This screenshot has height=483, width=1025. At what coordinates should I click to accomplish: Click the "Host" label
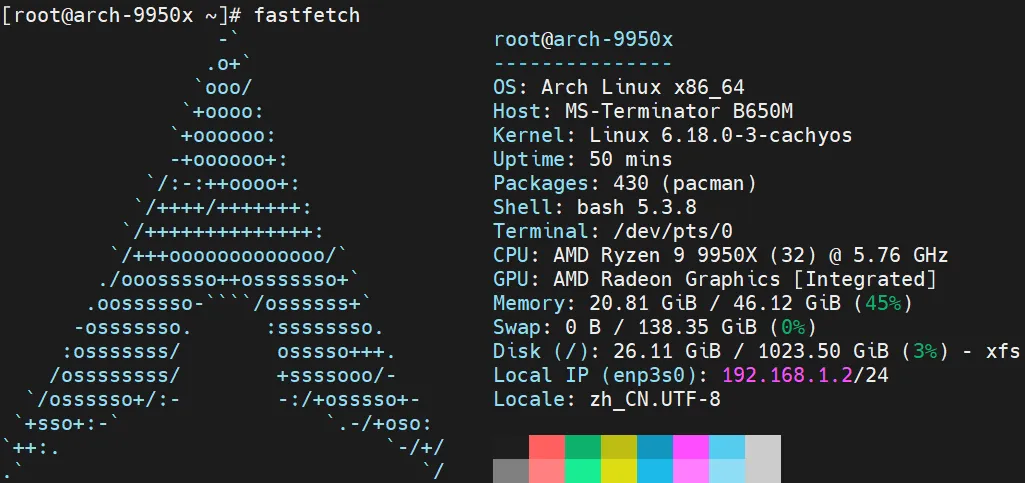pyautogui.click(x=517, y=111)
